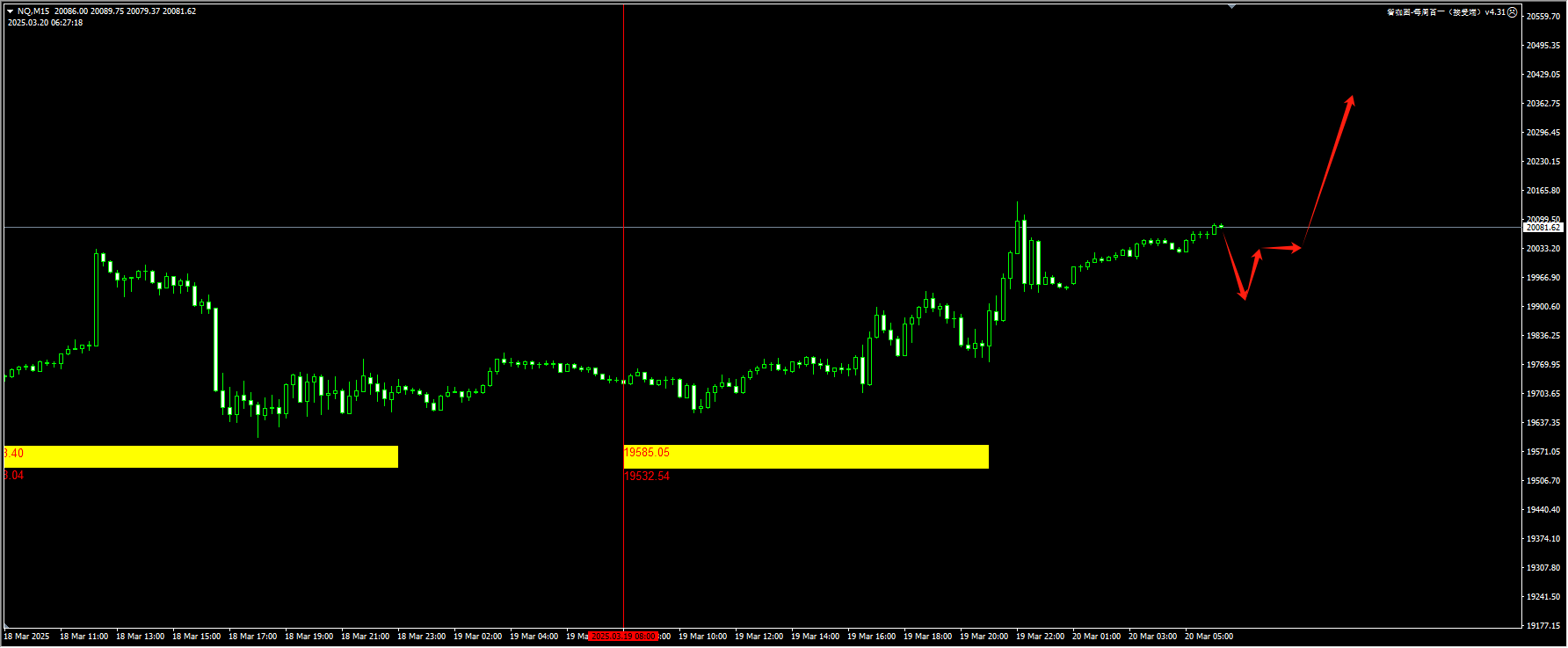The width and height of the screenshot is (1568, 648).
Task: Select the yellow rectangle labeled 19585.05
Action: click(x=805, y=456)
